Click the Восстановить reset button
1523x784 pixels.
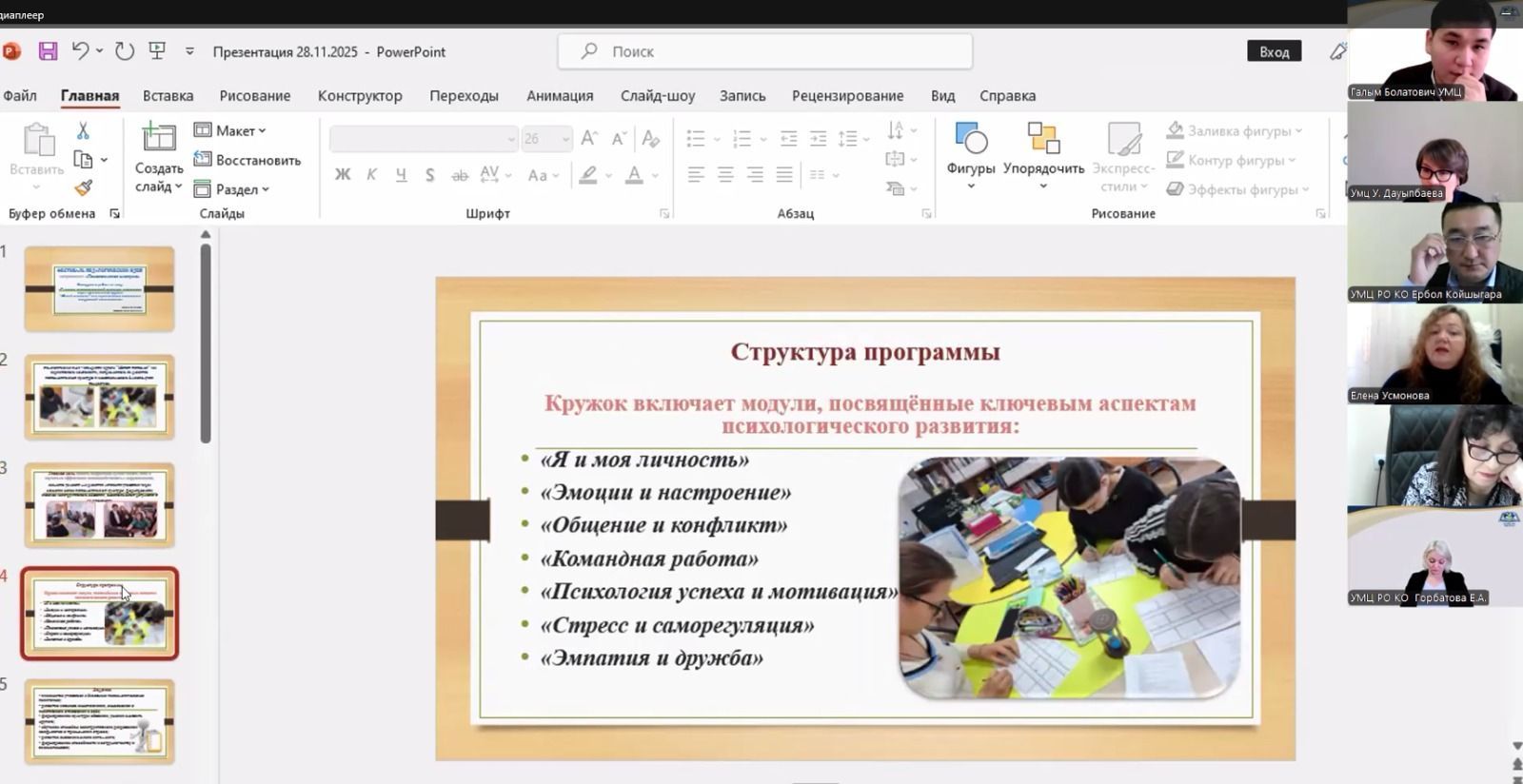(x=247, y=160)
